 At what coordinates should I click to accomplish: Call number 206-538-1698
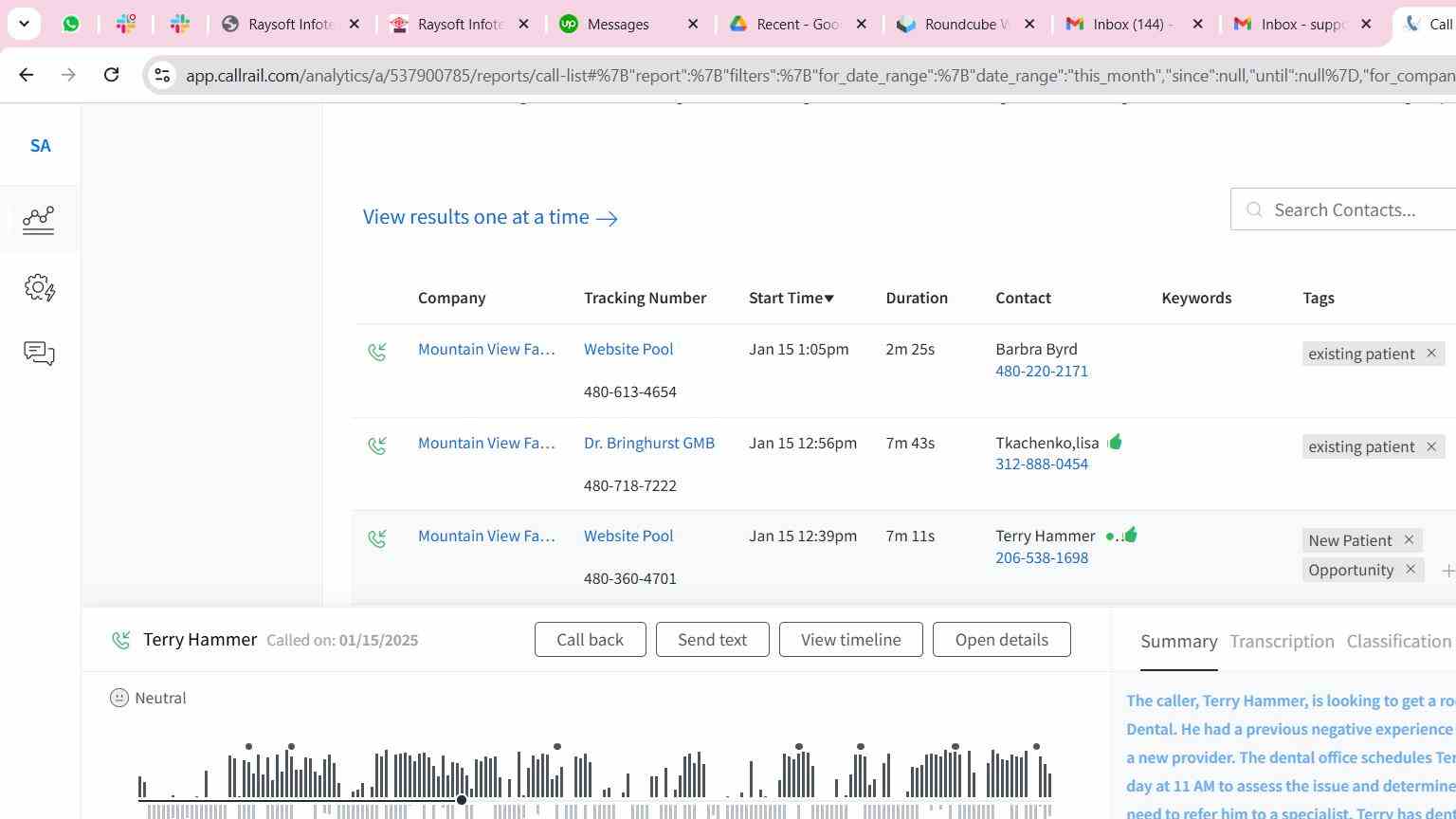(x=1042, y=557)
